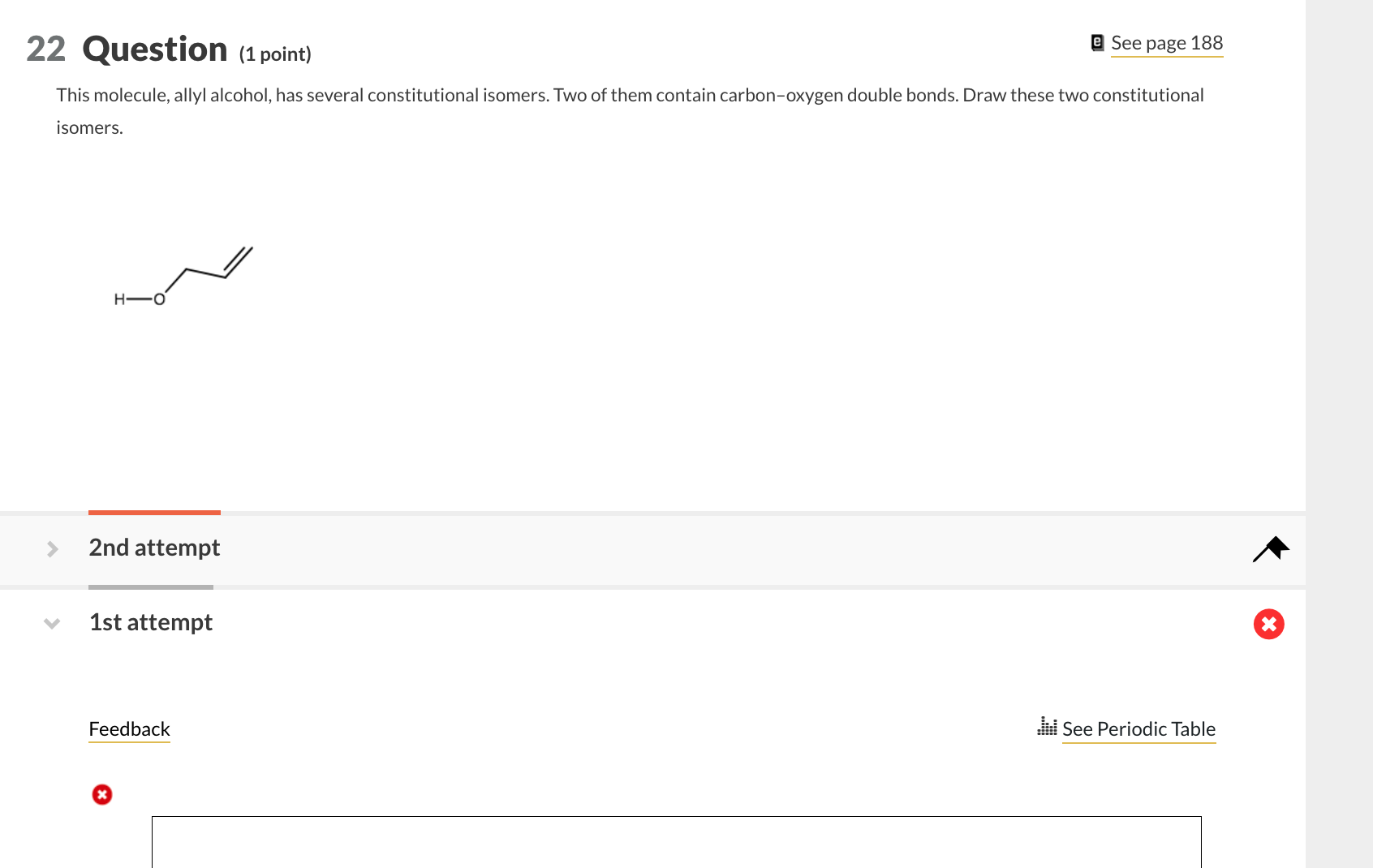Image resolution: width=1373 pixels, height=868 pixels.
Task: Click the gray bar above 1st attempt
Action: click(151, 587)
